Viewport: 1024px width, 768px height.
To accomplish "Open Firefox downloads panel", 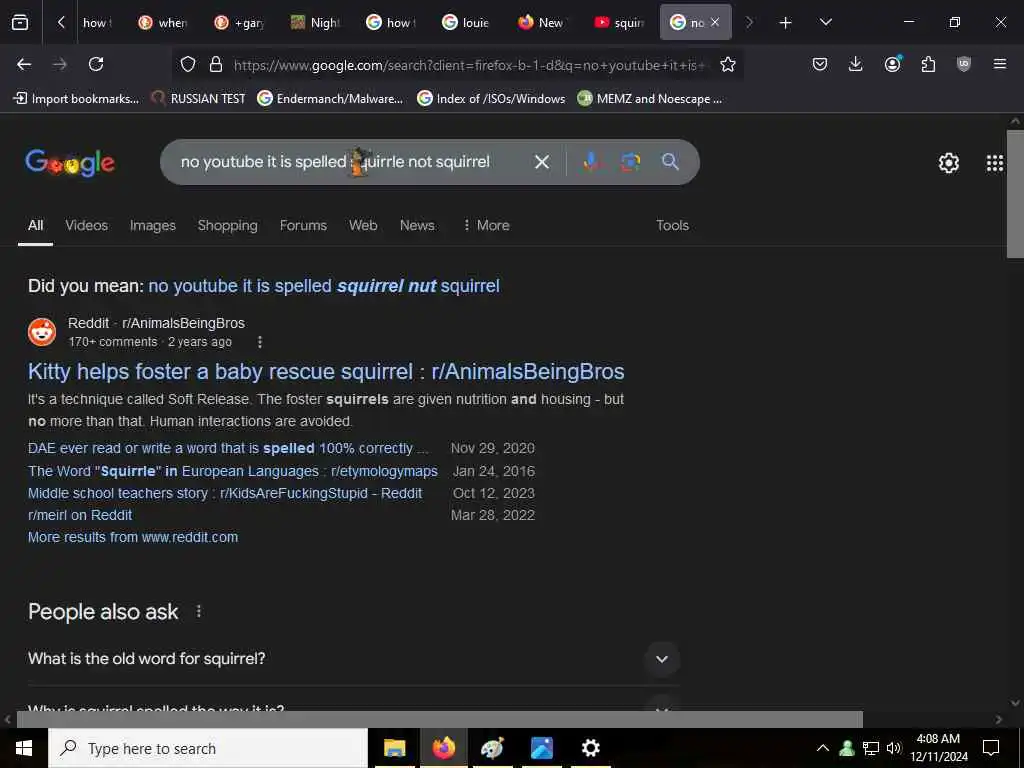I will (x=856, y=64).
